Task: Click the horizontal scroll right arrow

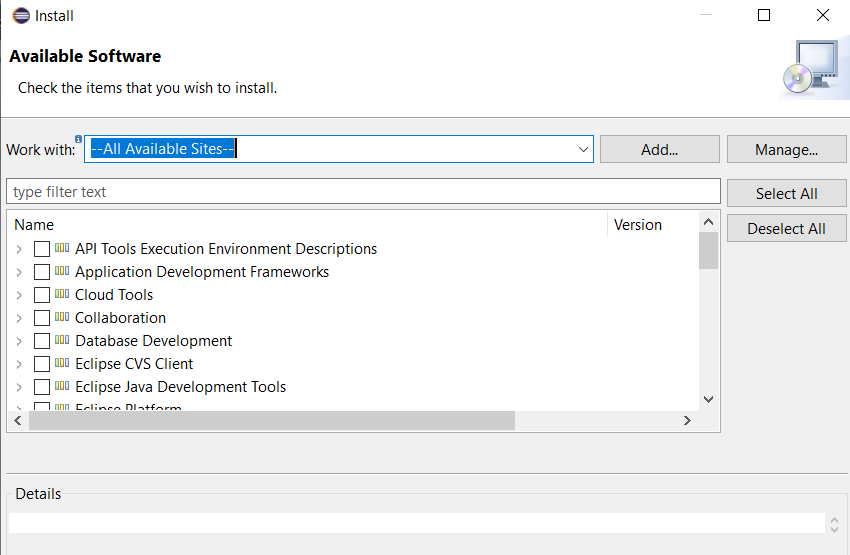Action: click(x=687, y=421)
